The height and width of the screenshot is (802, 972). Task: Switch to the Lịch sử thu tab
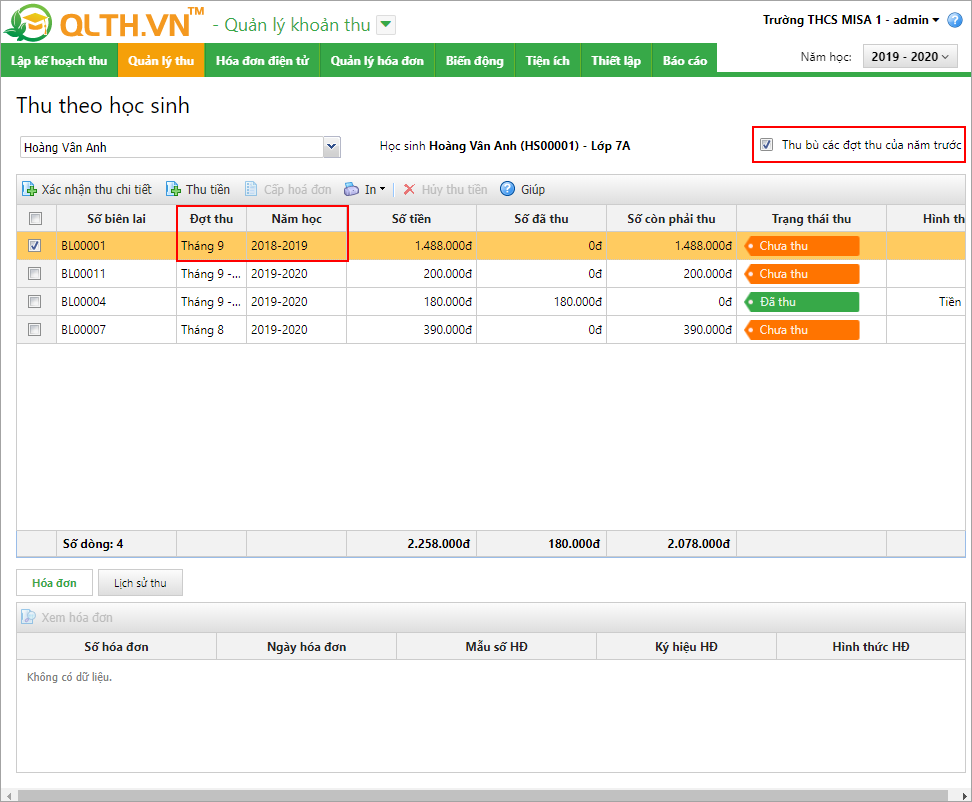tap(140, 583)
